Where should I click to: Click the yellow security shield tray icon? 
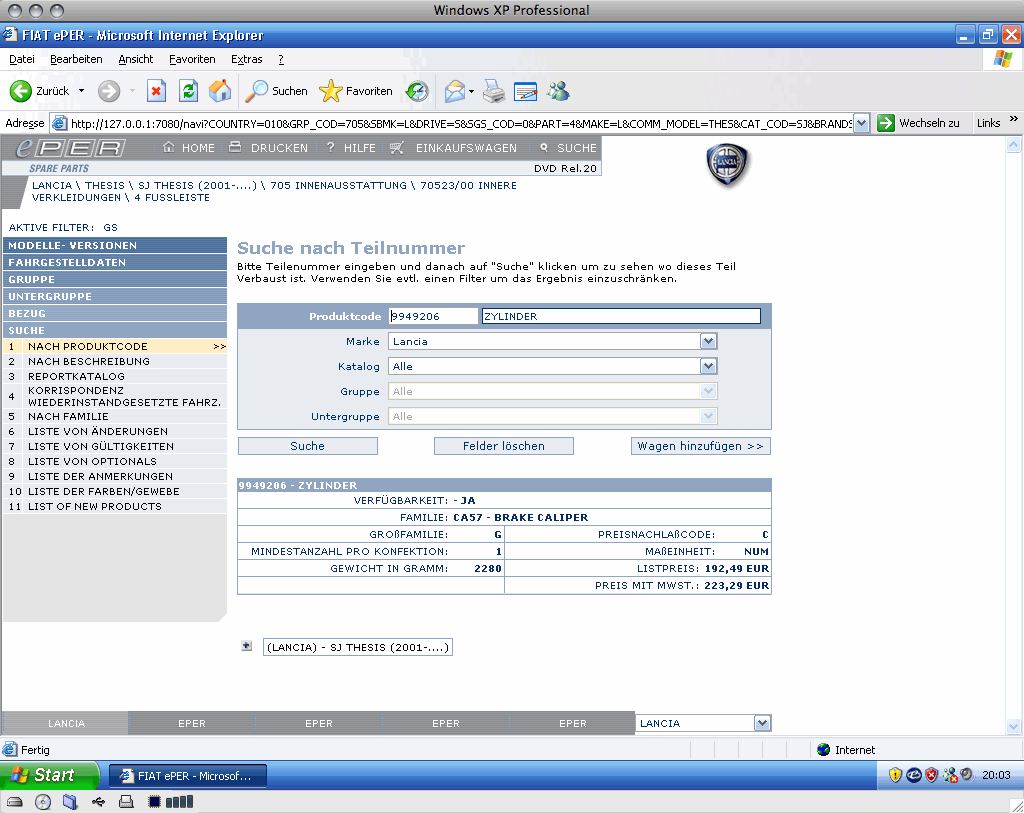pyautogui.click(x=895, y=775)
